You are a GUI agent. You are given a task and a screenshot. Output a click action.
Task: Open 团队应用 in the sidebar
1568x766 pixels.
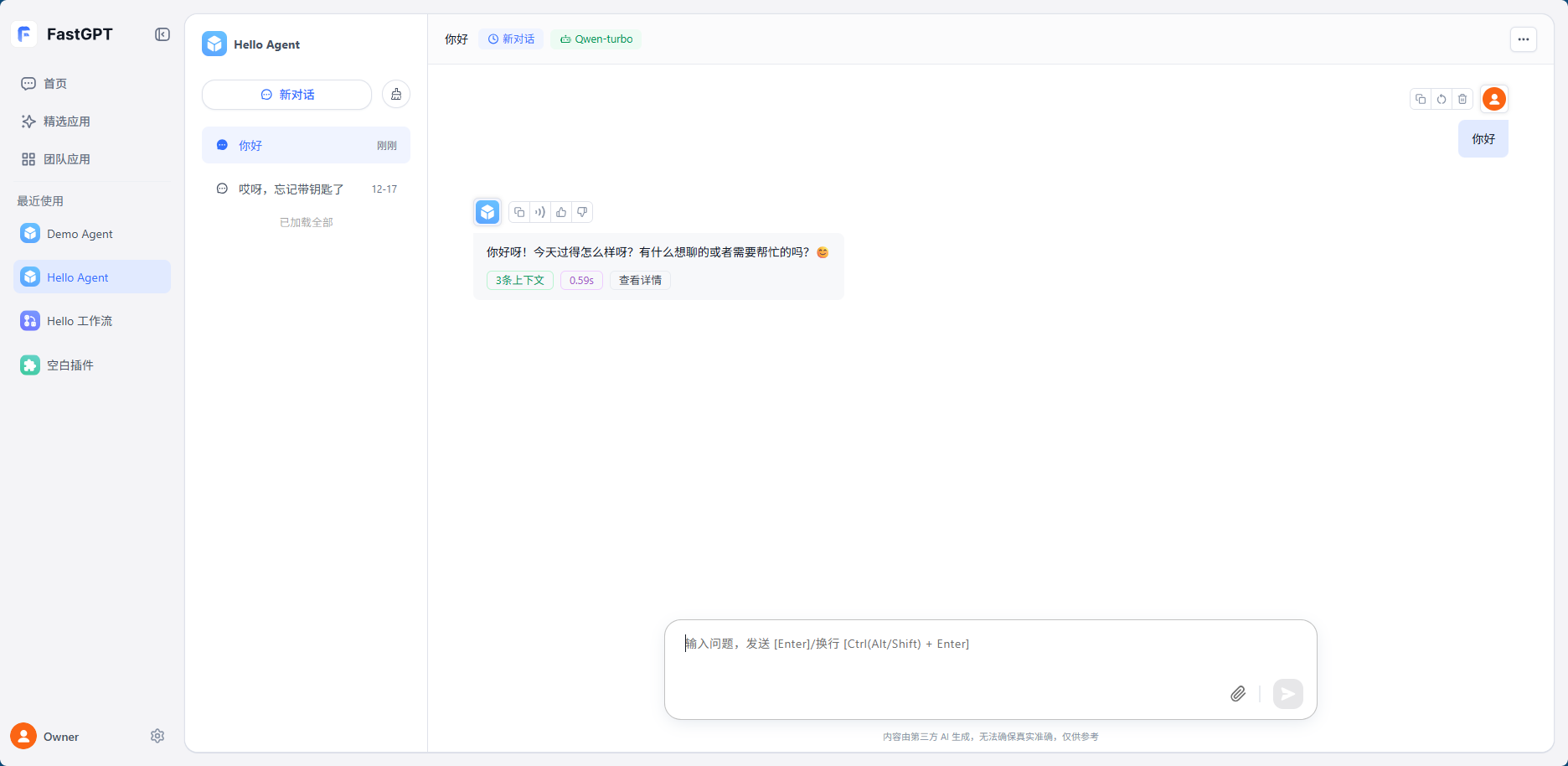point(67,159)
